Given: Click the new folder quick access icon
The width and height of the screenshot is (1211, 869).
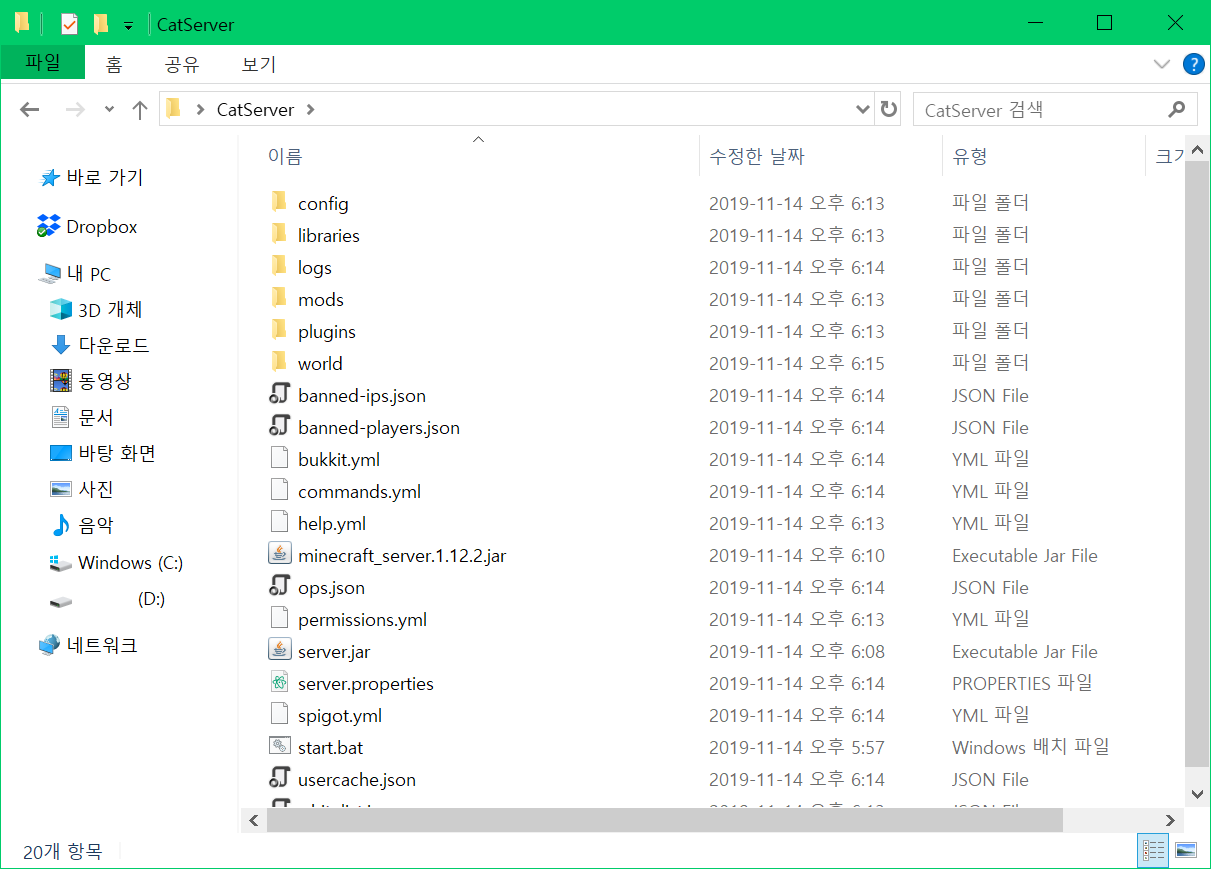Looking at the screenshot, I should coord(100,23).
